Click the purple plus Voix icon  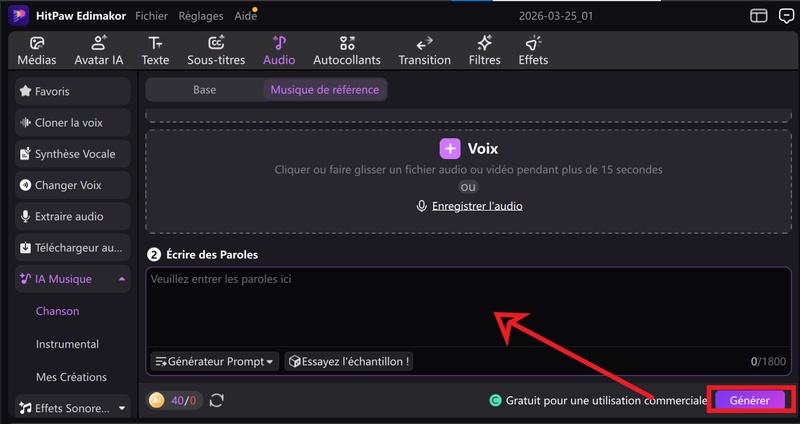click(x=450, y=149)
